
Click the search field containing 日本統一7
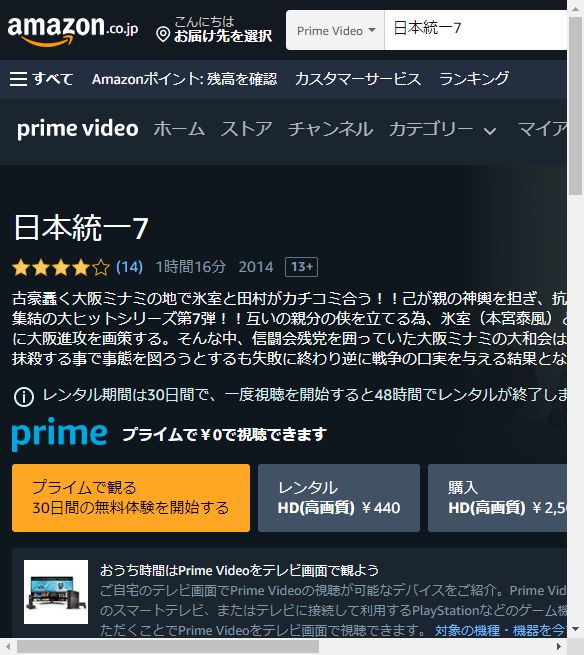pyautogui.click(x=475, y=30)
